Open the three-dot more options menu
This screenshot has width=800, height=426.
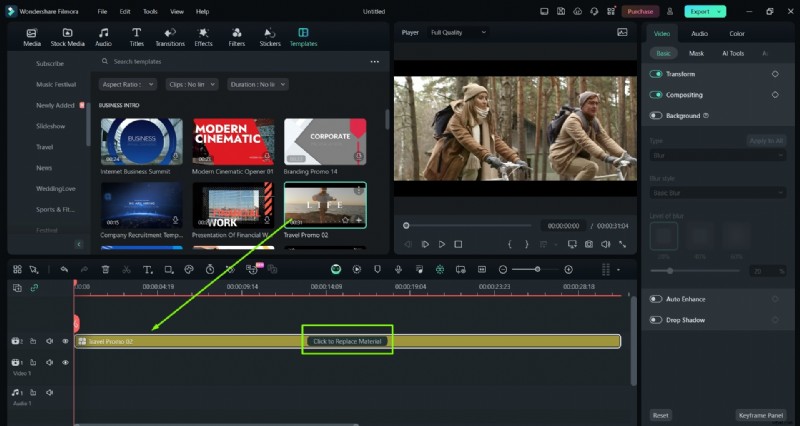pos(374,62)
